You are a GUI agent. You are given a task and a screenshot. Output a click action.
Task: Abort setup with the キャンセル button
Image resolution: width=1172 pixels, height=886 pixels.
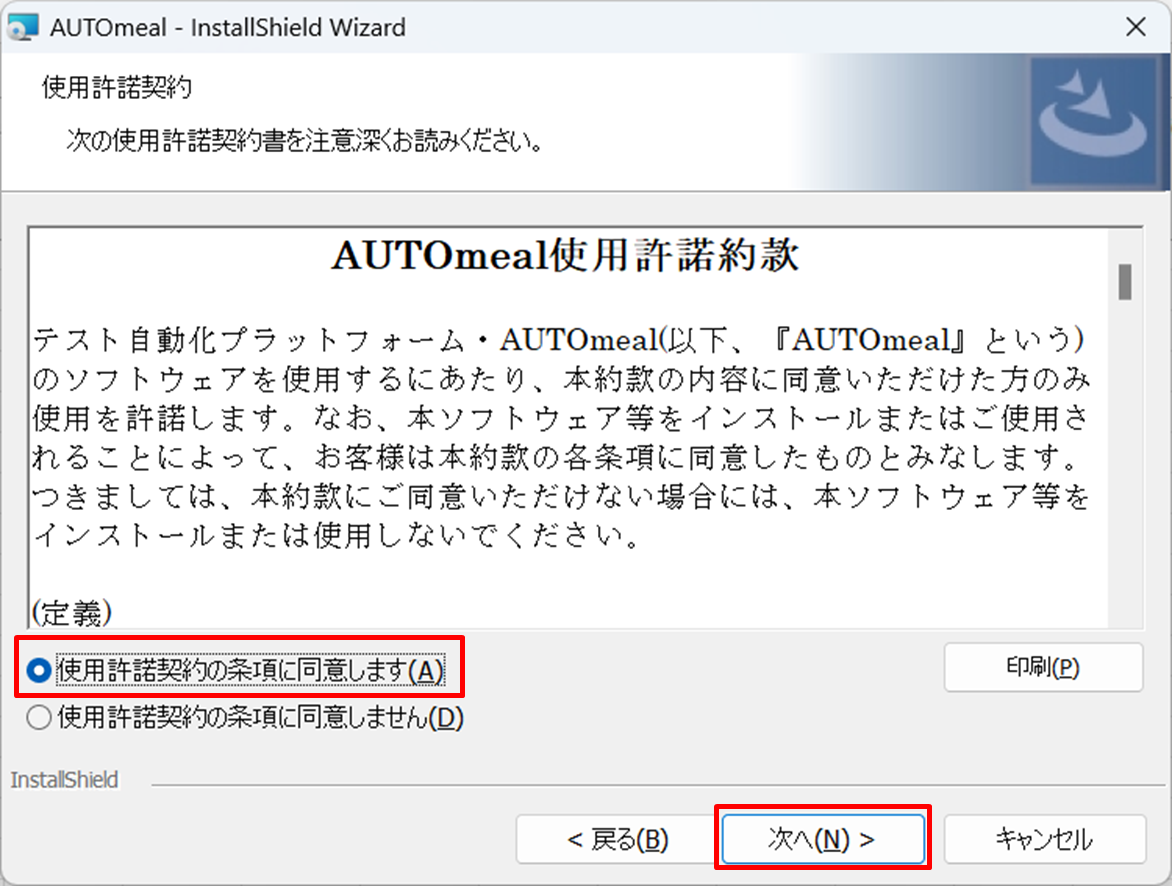(1044, 840)
